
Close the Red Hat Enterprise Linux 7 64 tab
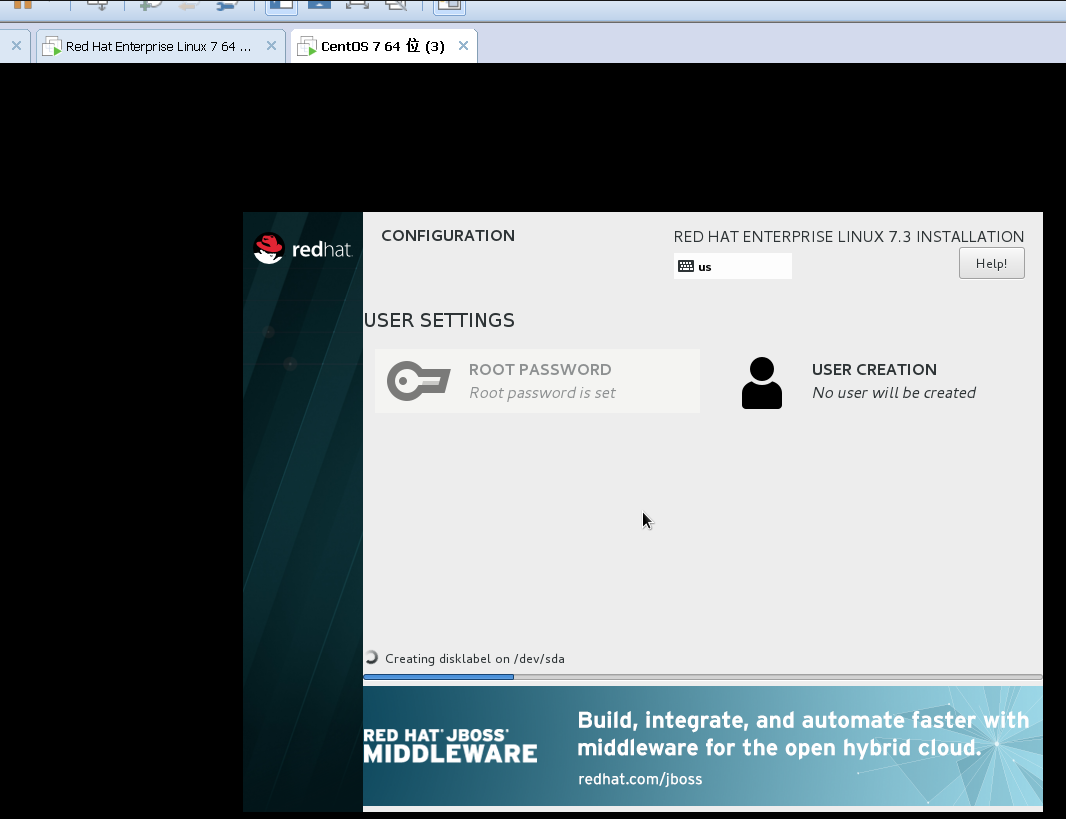pyautogui.click(x=271, y=46)
